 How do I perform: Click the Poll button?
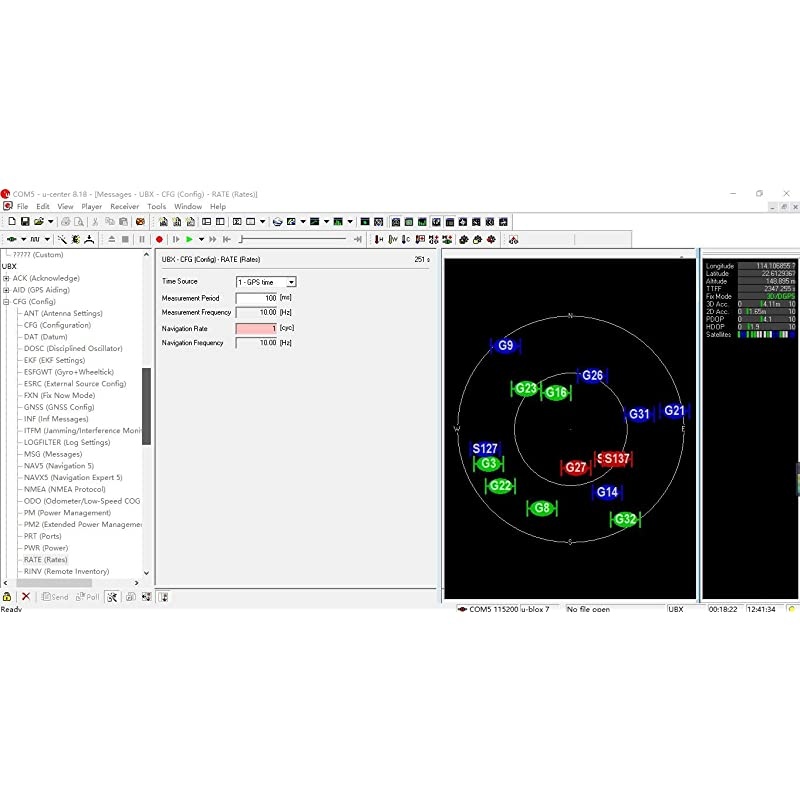tap(88, 597)
